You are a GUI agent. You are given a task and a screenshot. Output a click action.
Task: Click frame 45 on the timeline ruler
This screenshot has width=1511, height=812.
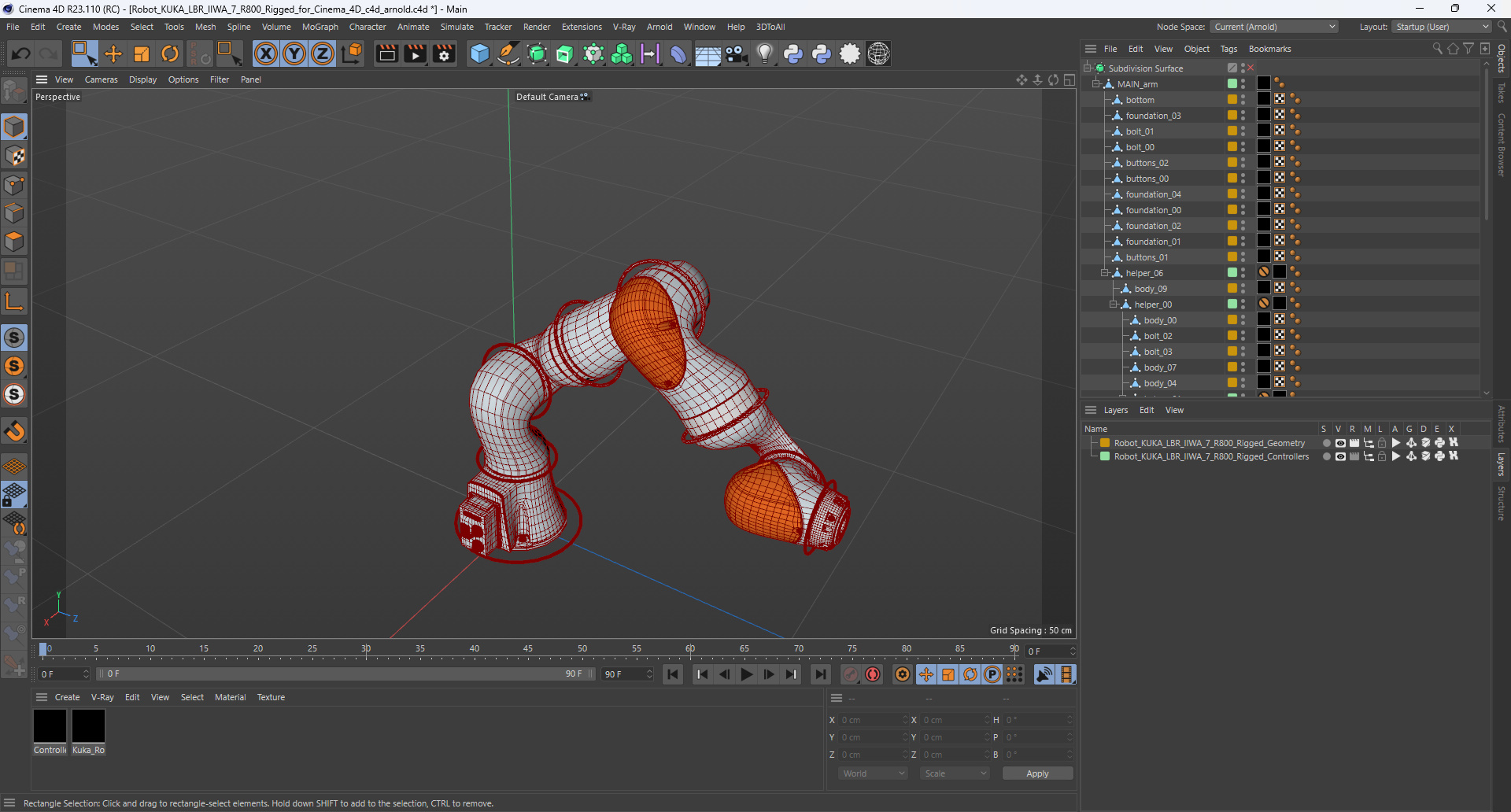tap(528, 650)
